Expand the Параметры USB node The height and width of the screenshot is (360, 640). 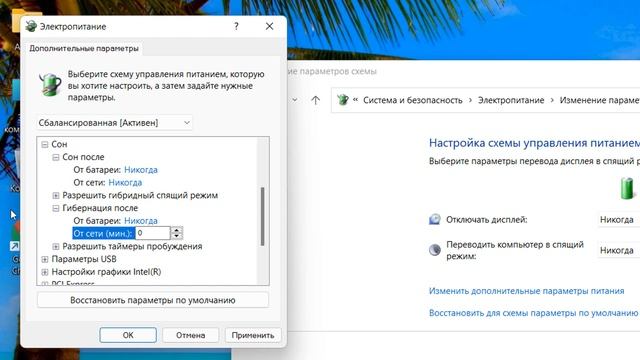pos(45,259)
